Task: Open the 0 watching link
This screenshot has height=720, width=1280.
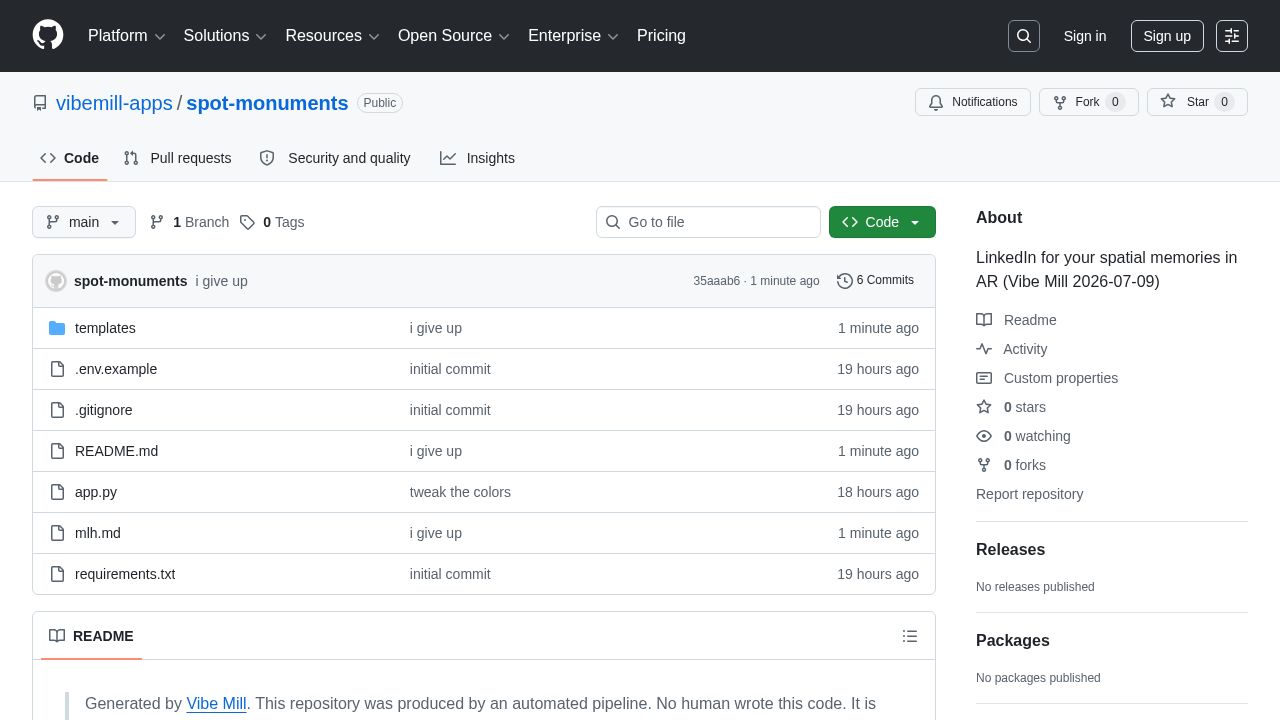Action: 1023,436
